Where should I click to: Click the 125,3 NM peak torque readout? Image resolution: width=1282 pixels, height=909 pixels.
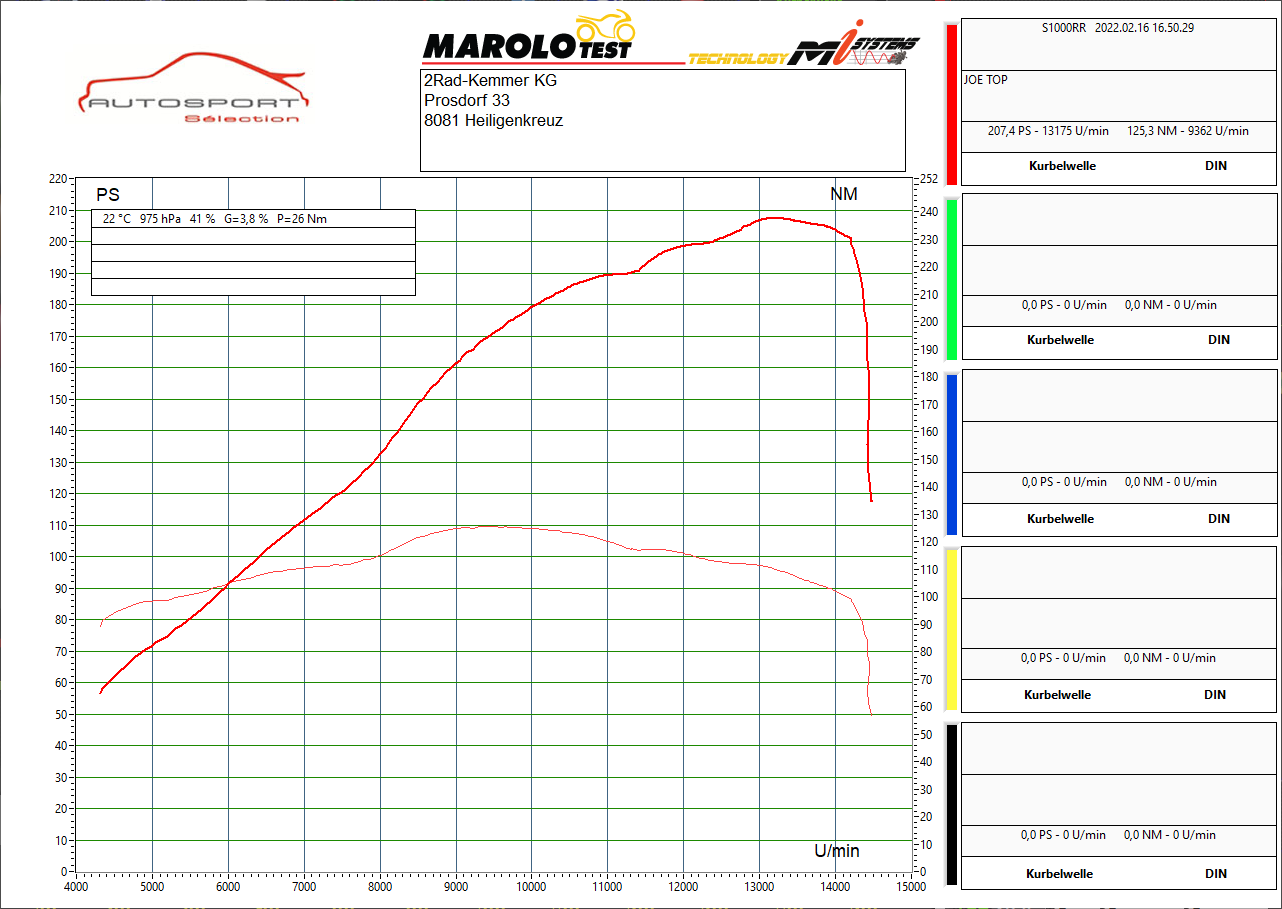1187,131
